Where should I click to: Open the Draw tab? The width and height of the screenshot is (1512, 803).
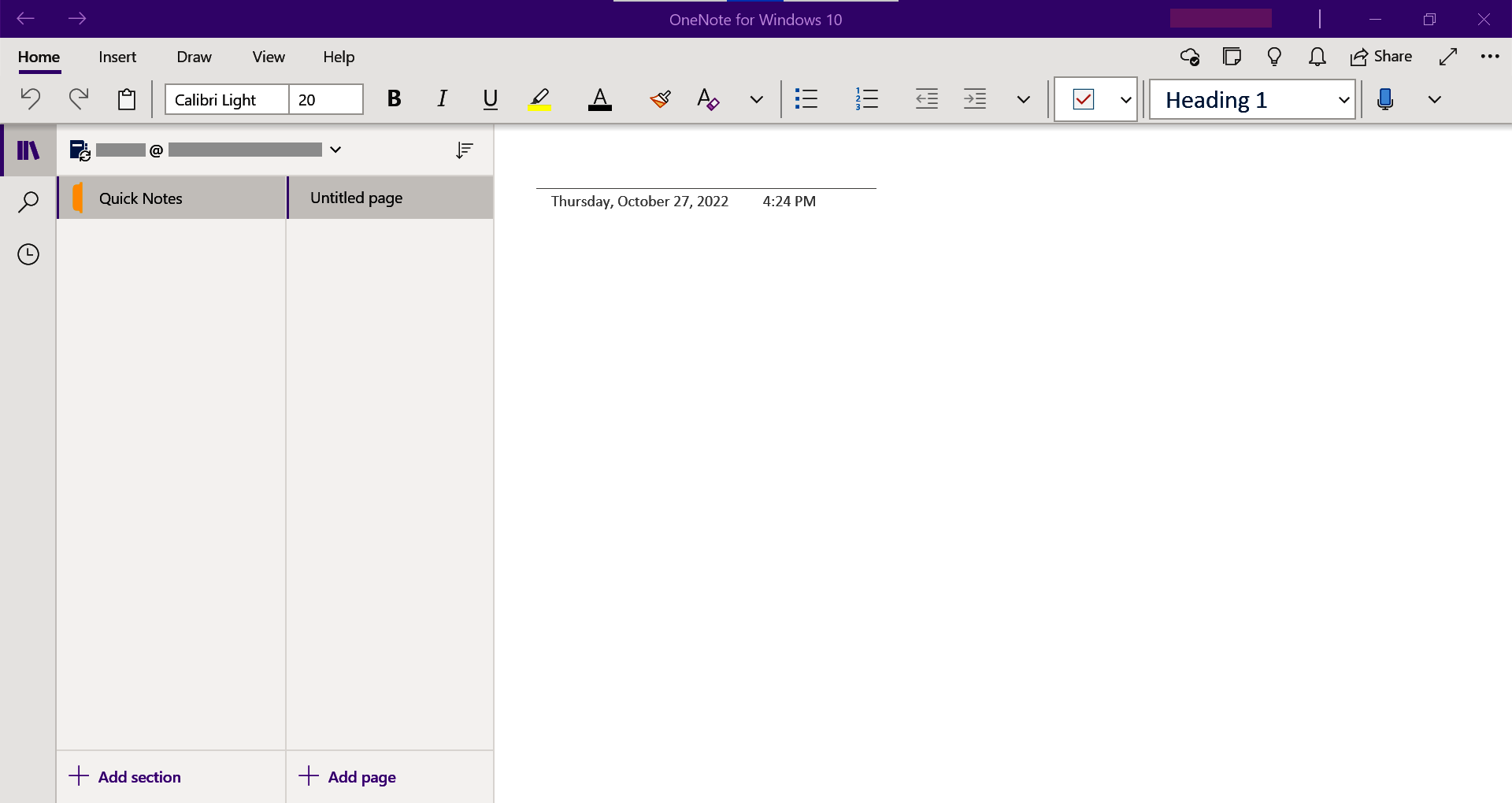[x=194, y=57]
